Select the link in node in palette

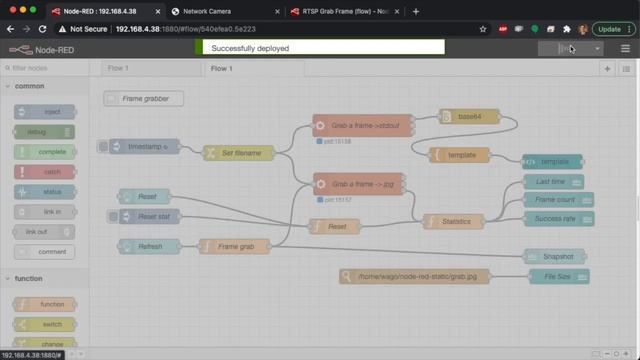(x=44, y=212)
